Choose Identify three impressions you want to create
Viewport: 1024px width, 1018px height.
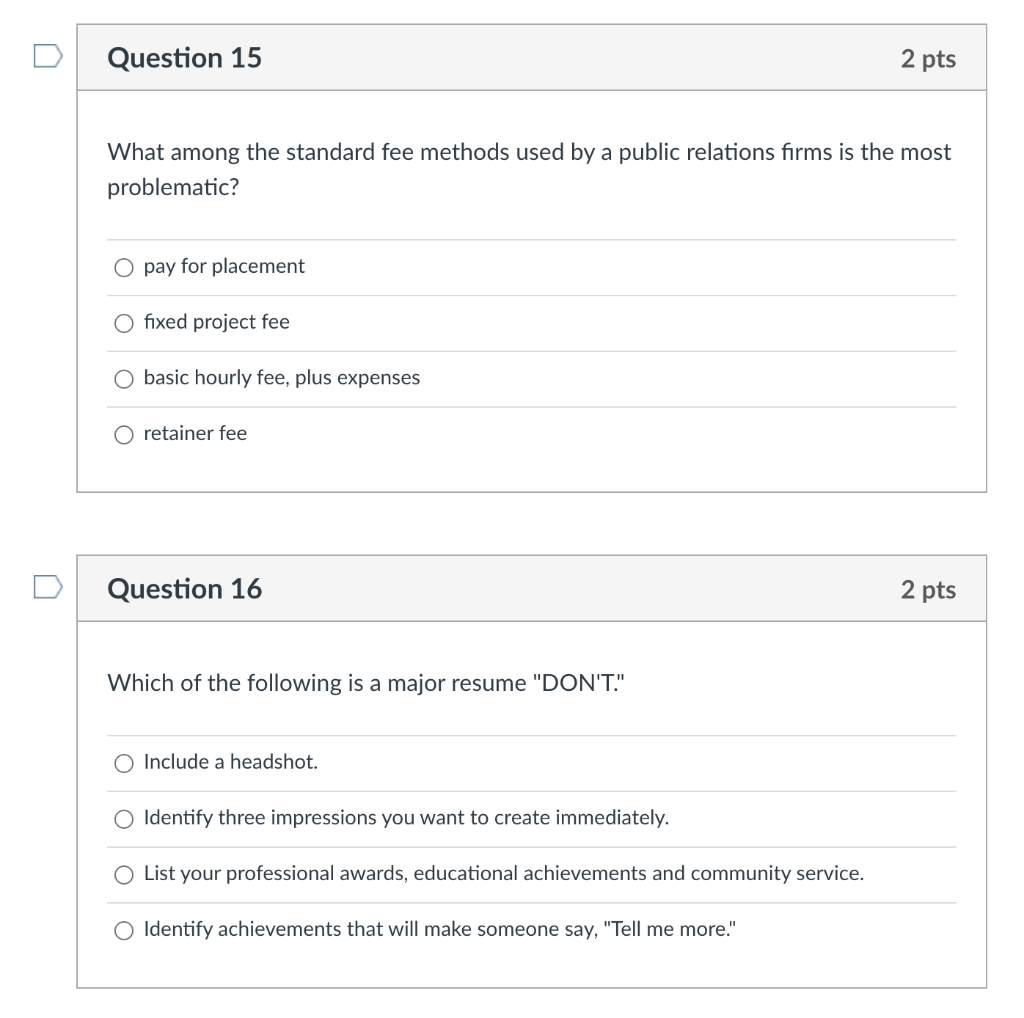124,818
